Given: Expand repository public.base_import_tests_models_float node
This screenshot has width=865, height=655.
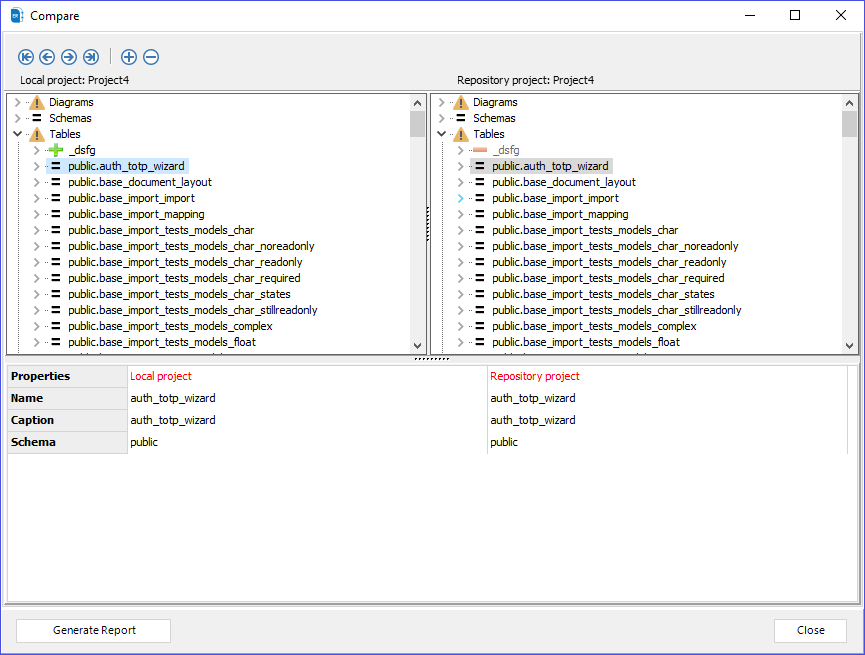Looking at the screenshot, I should [x=461, y=342].
